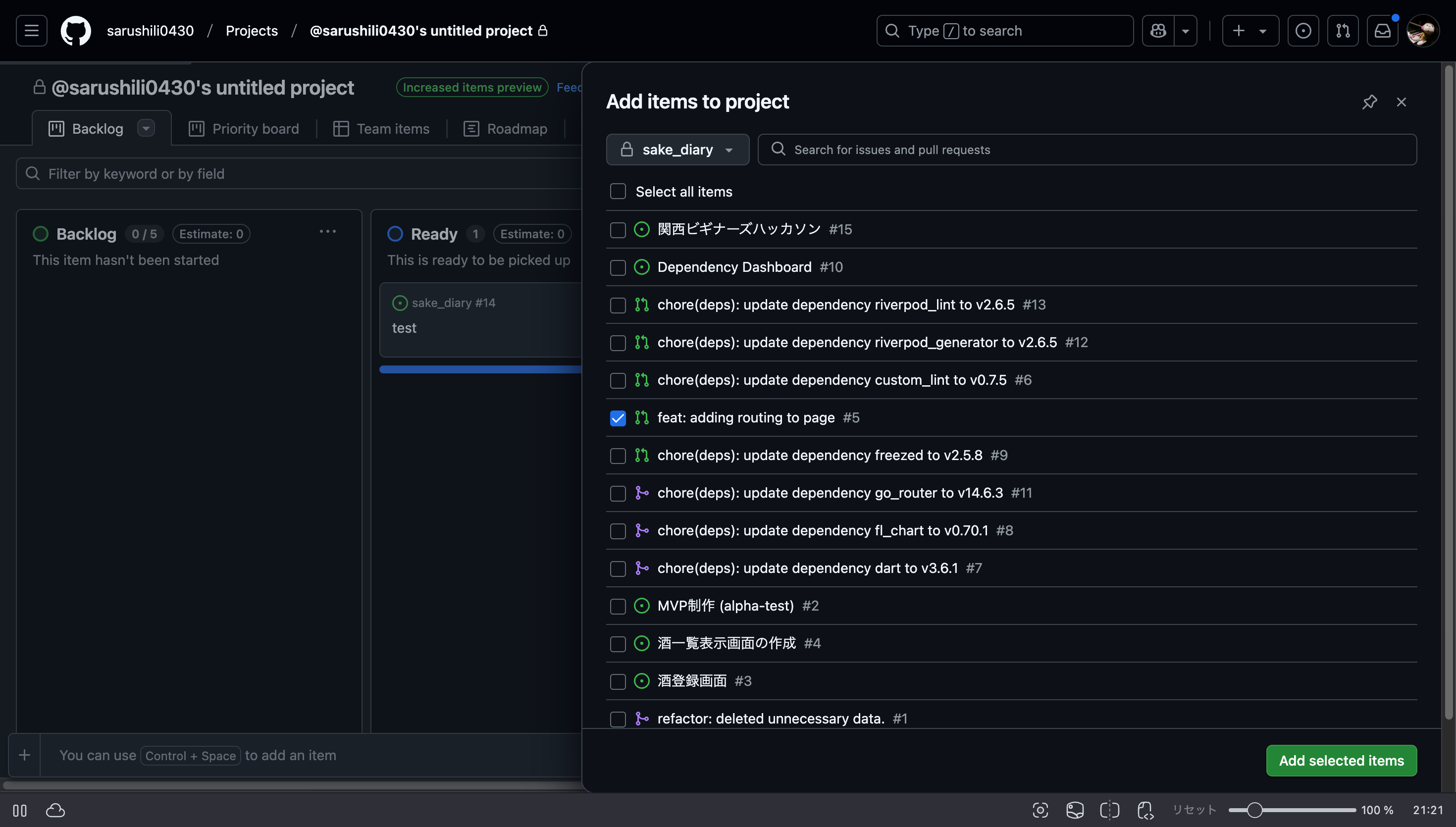Screen dimensions: 1456x827
Task: Check the 酒登録画面 #3 checkbox
Action: (618, 681)
